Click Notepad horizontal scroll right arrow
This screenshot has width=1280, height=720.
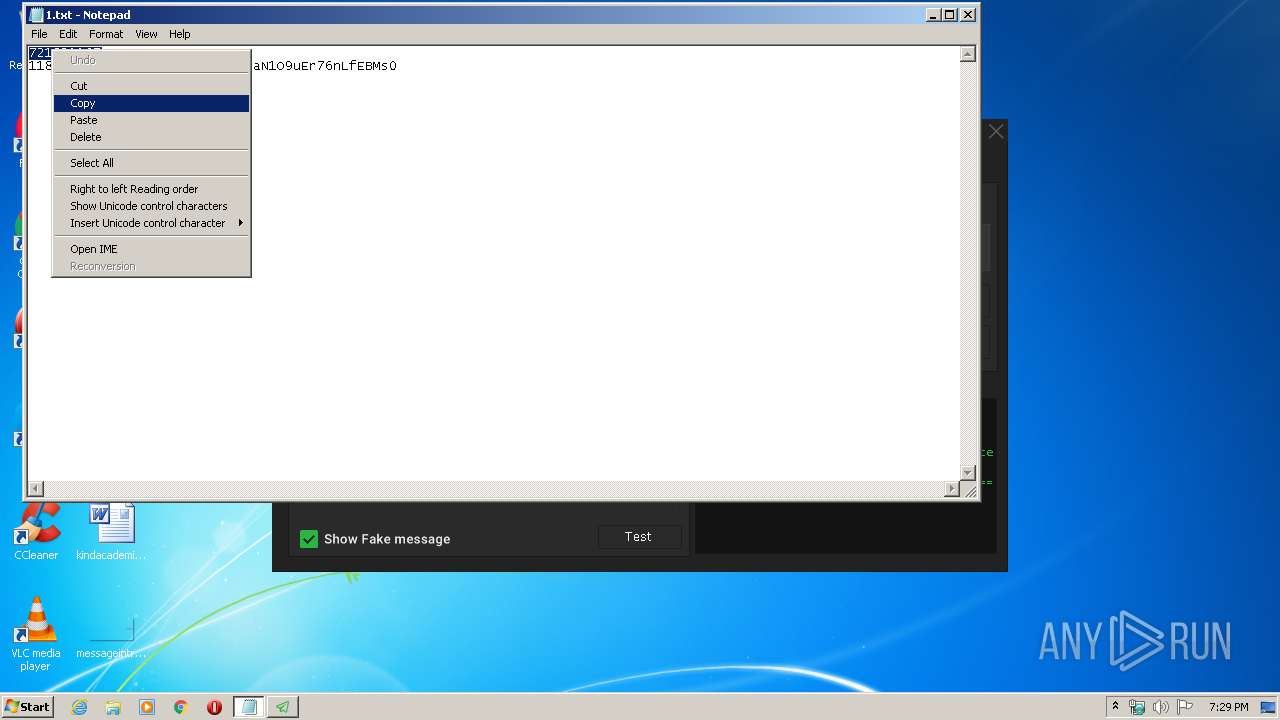[952, 489]
